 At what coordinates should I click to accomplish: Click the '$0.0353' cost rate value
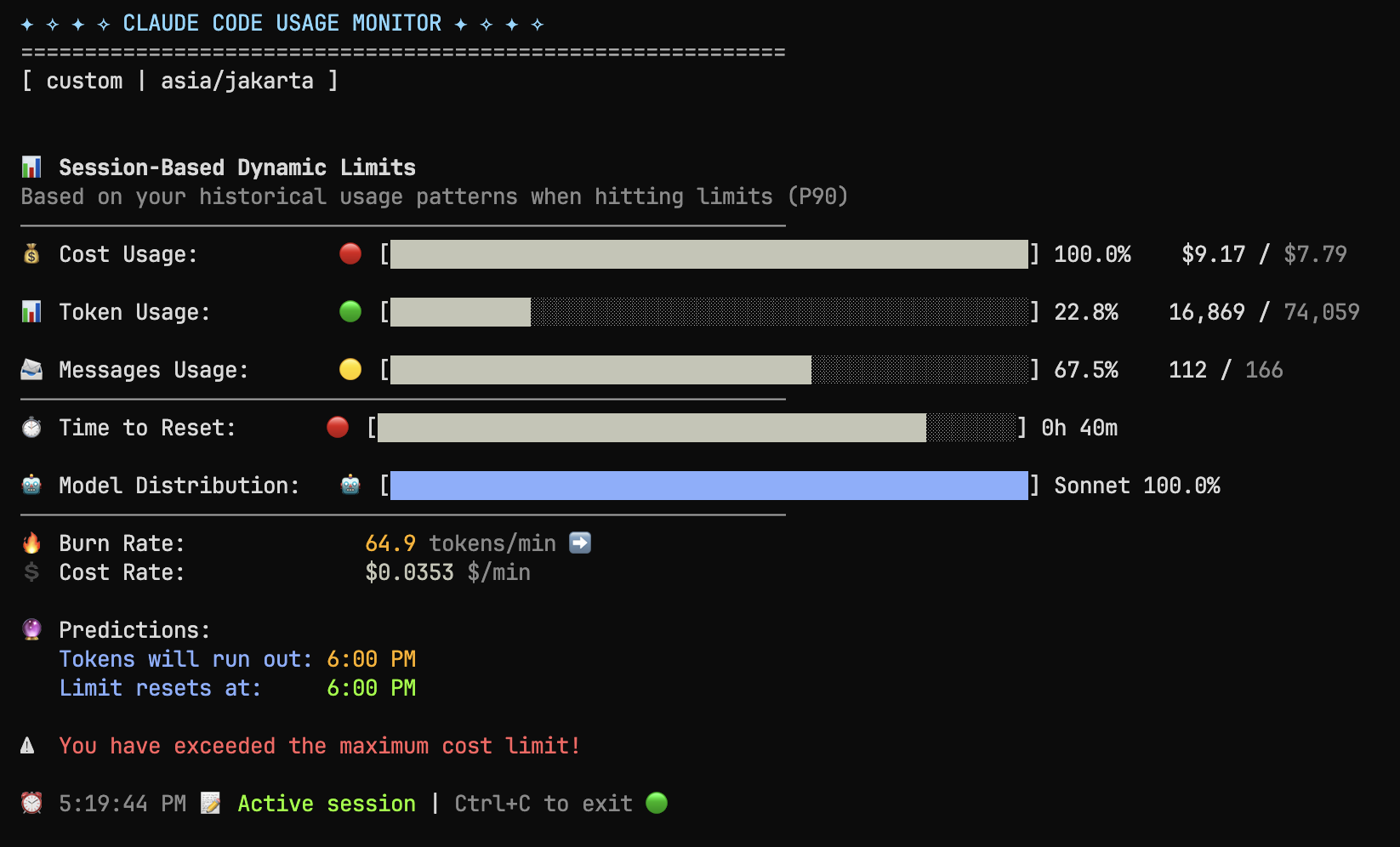click(410, 572)
